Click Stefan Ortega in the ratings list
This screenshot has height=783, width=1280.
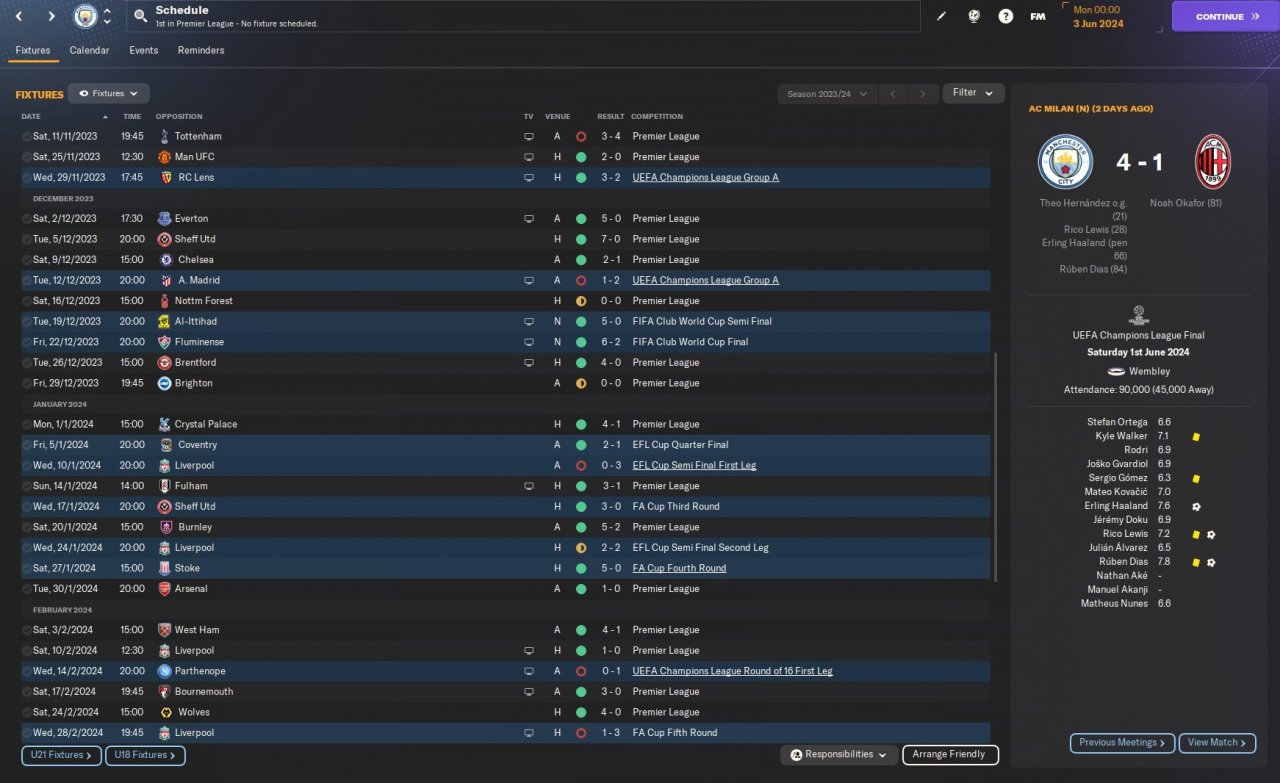[x=1117, y=422]
